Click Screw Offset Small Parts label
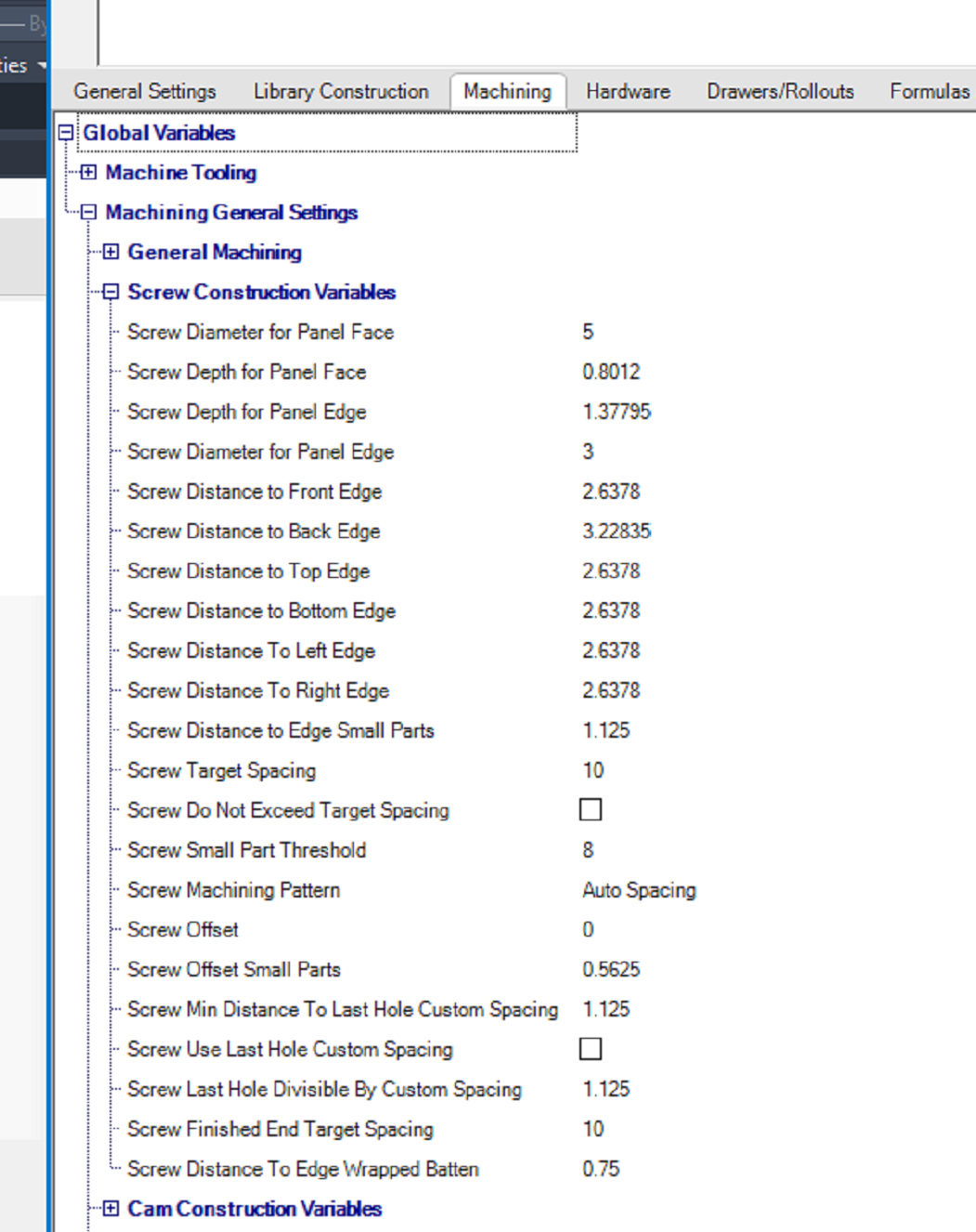Image resolution: width=976 pixels, height=1232 pixels. click(233, 969)
